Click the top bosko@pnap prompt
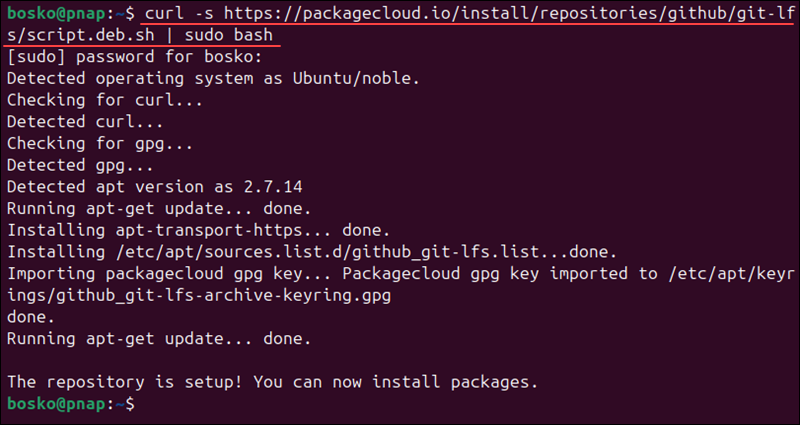 (71, 14)
